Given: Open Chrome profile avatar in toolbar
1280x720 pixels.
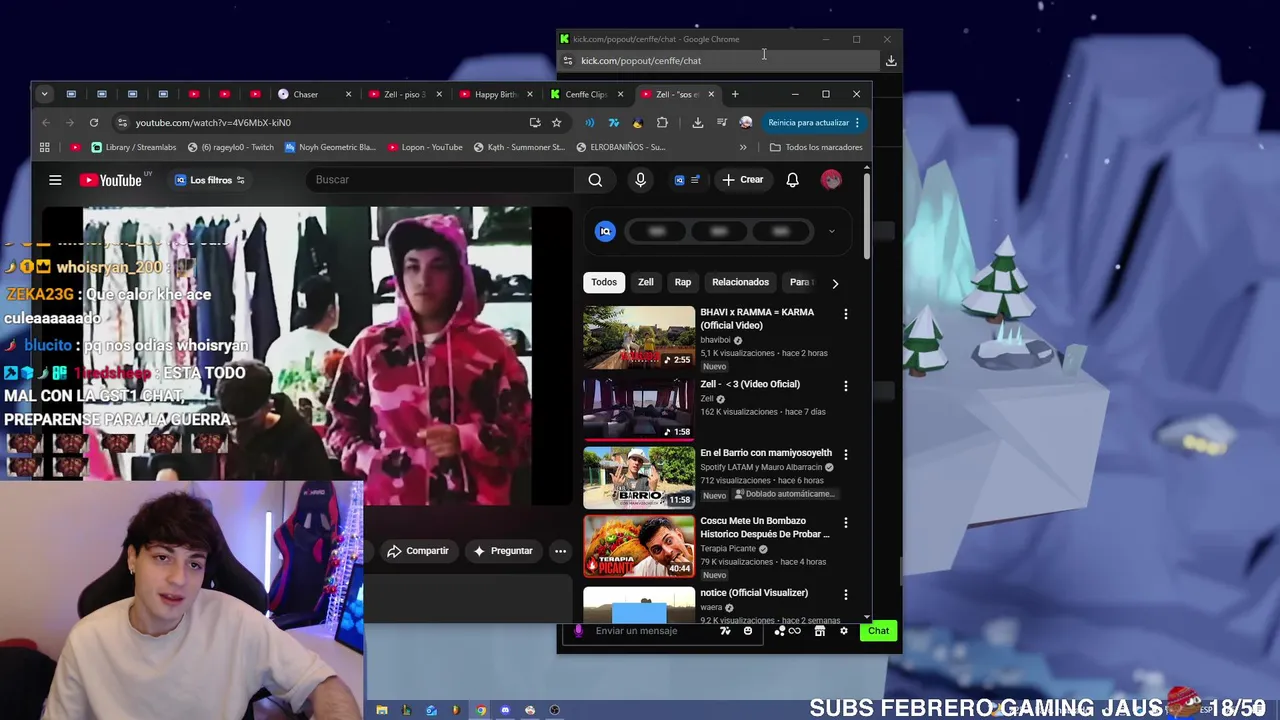Looking at the screenshot, I should (746, 122).
